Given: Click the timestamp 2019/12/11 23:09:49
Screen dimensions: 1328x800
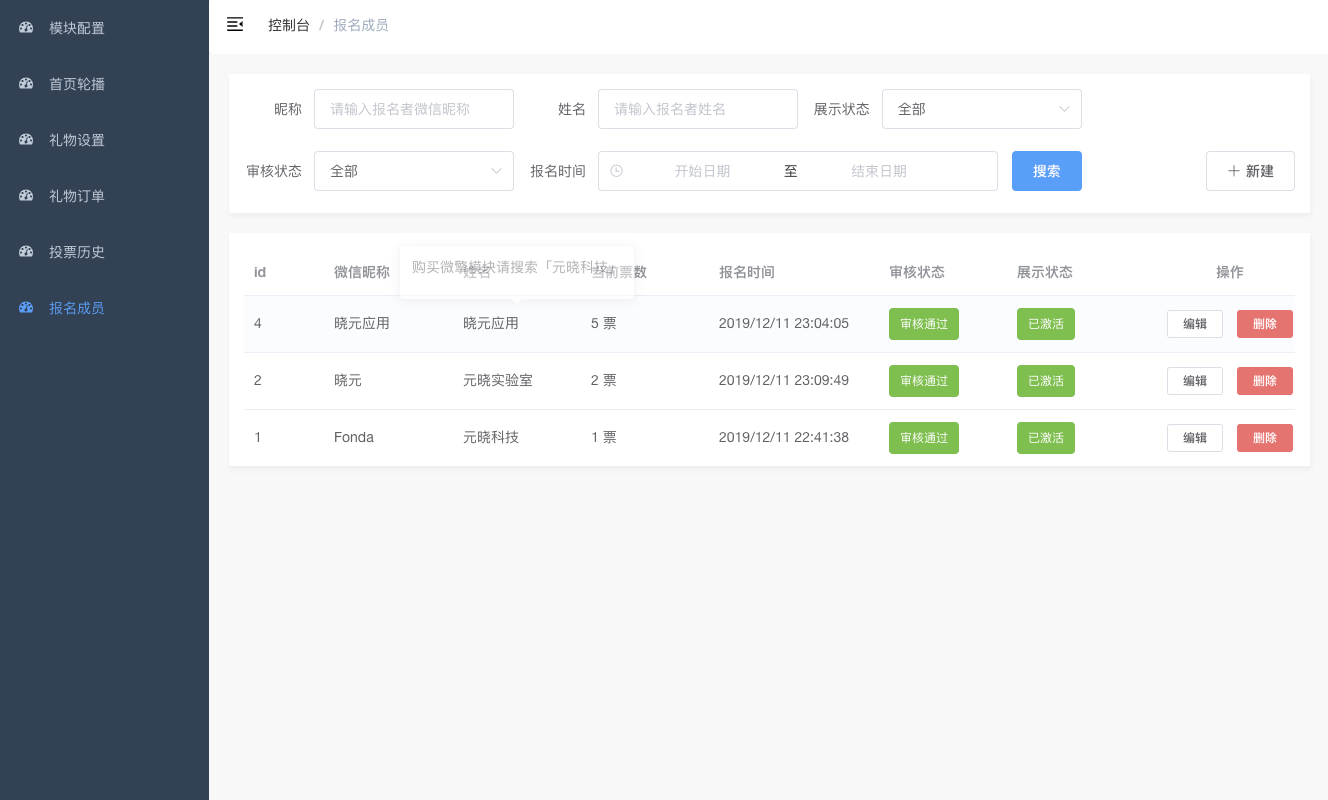Looking at the screenshot, I should (784, 380).
